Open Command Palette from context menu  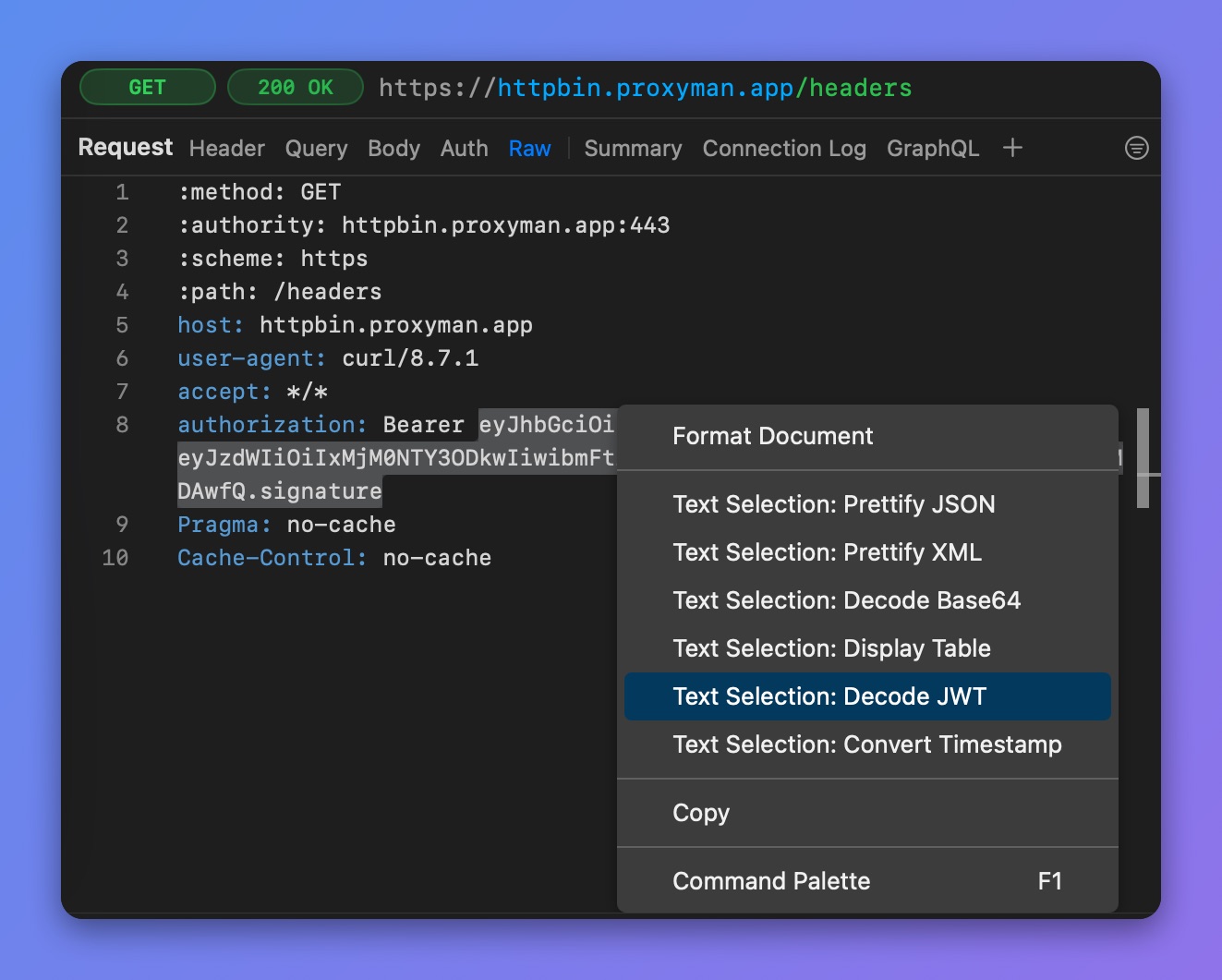[867, 881]
